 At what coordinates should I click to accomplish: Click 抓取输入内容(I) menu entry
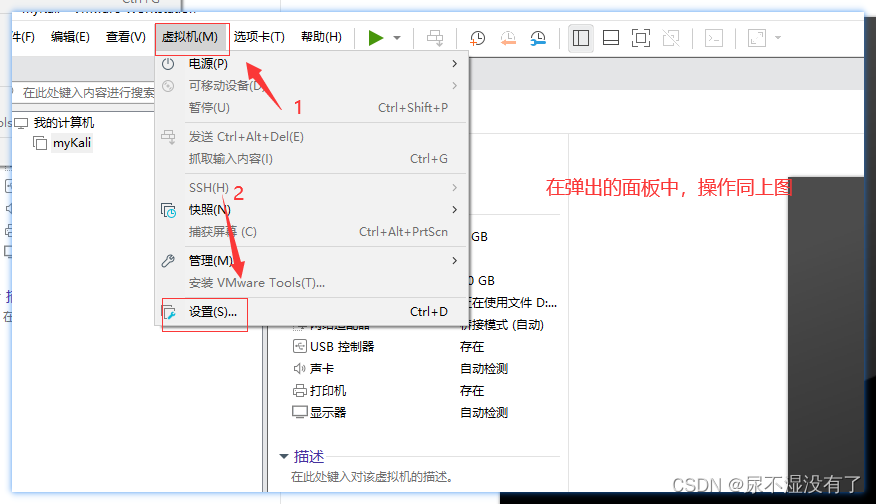point(312,159)
